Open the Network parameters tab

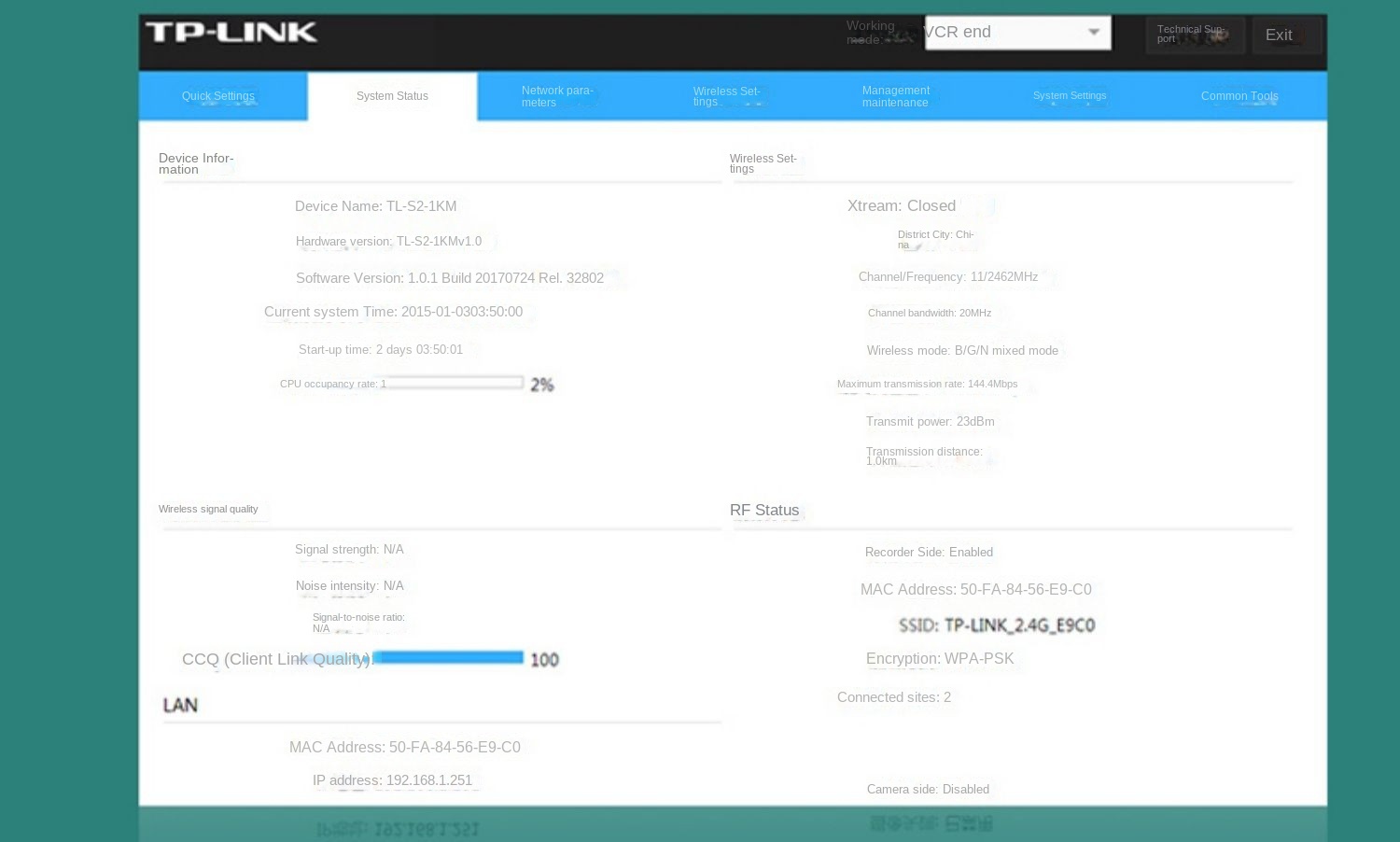557,96
